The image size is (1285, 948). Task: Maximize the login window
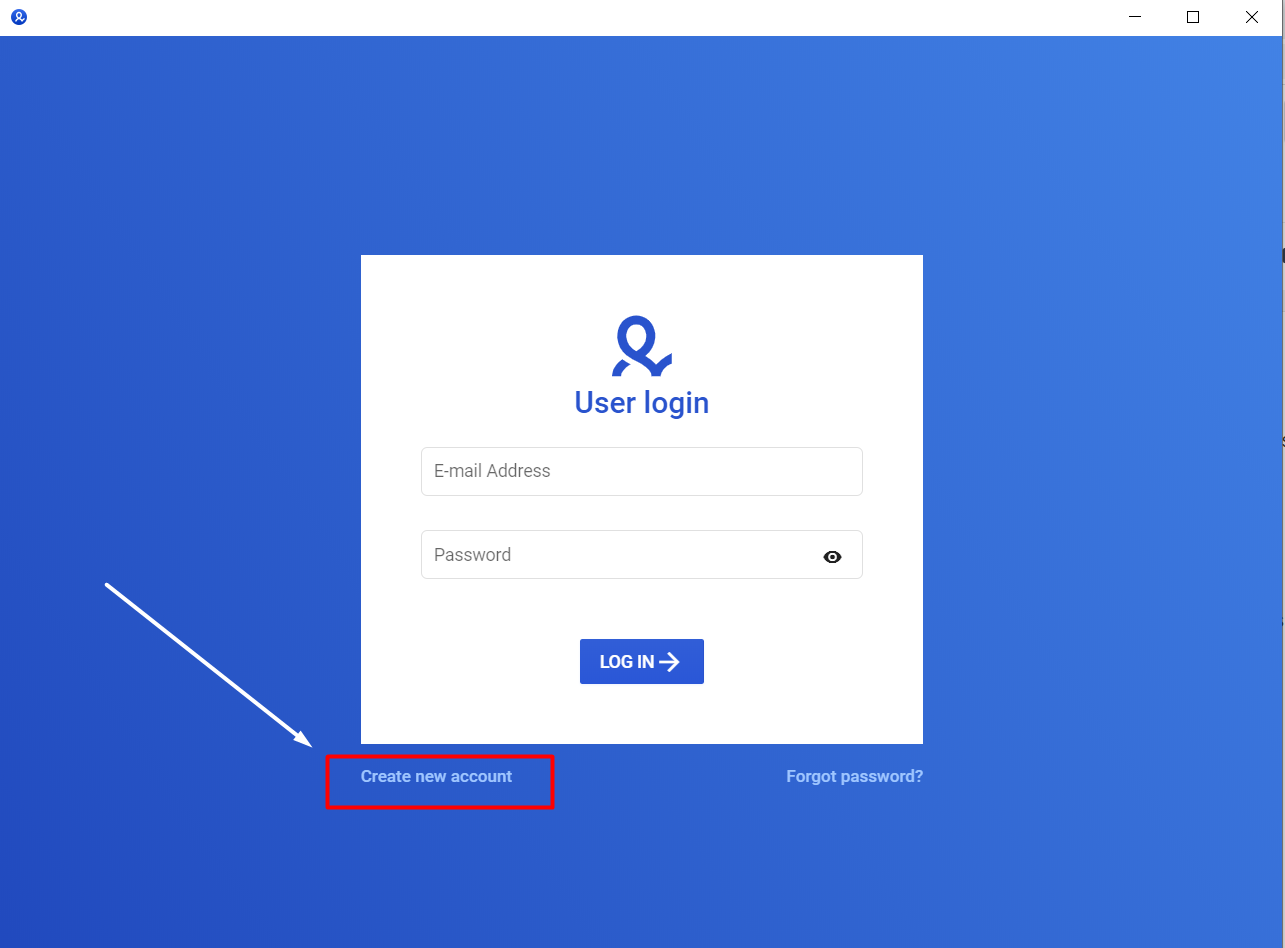click(1193, 17)
